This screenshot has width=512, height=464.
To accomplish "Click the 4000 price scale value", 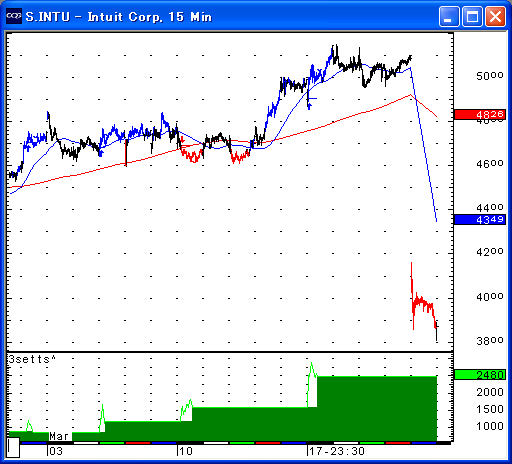I will pos(489,297).
